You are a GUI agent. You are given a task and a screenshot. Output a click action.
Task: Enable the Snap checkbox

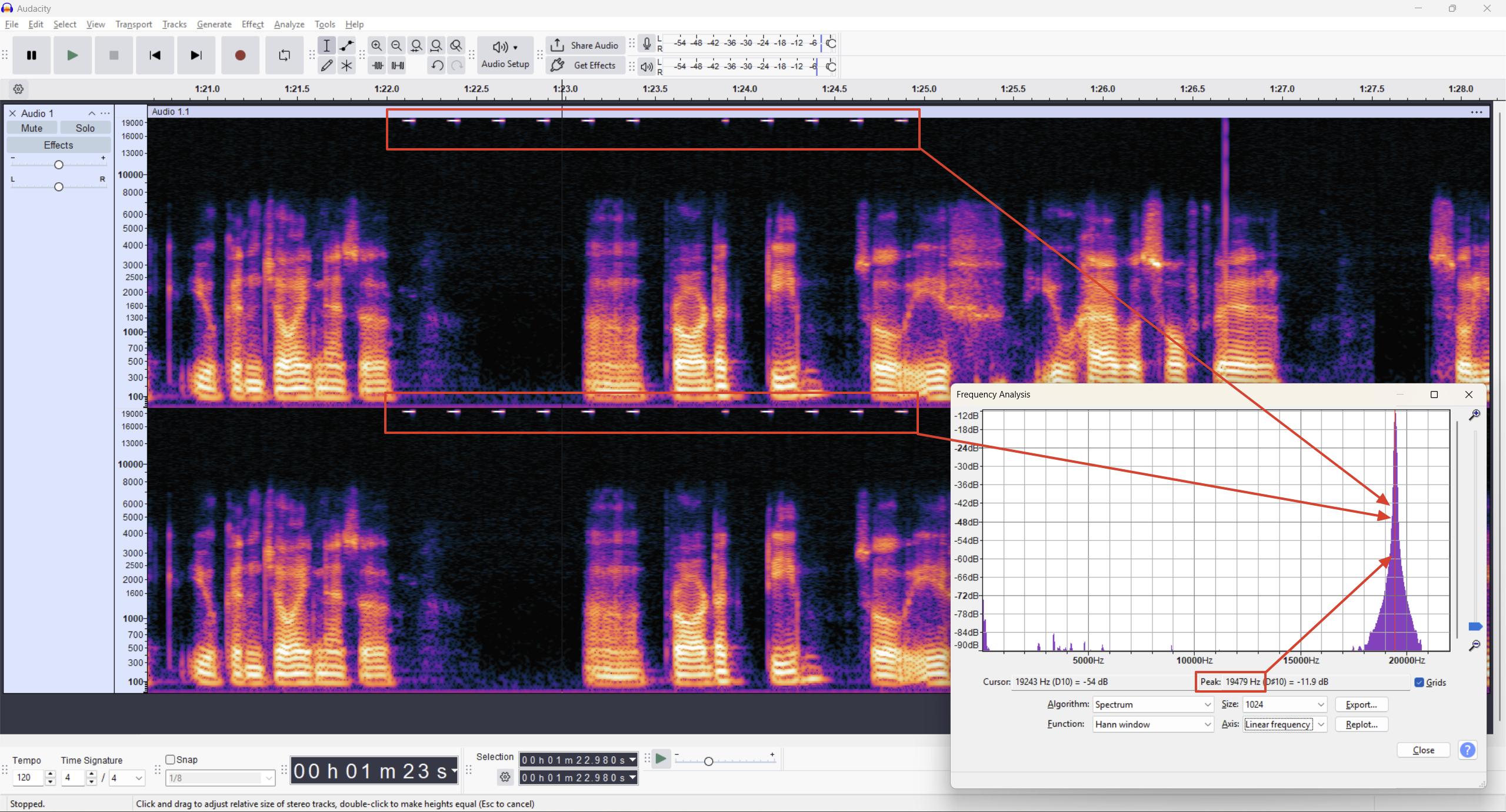tap(171, 760)
